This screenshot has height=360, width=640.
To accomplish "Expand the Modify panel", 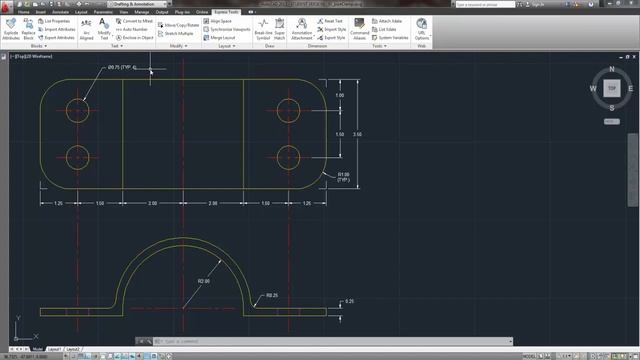I will pyautogui.click(x=179, y=46).
